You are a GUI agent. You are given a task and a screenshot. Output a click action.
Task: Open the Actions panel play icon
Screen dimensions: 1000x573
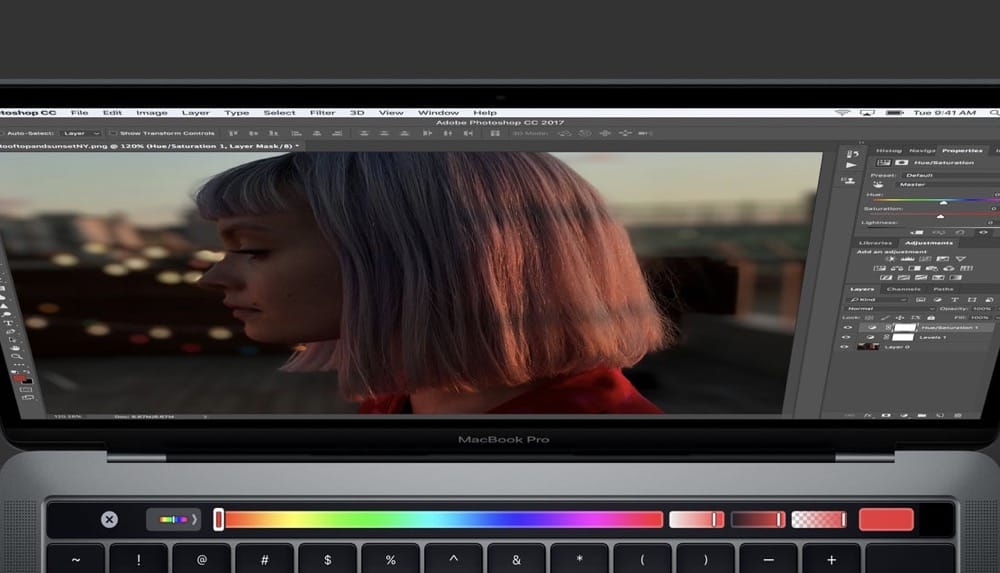[x=851, y=165]
